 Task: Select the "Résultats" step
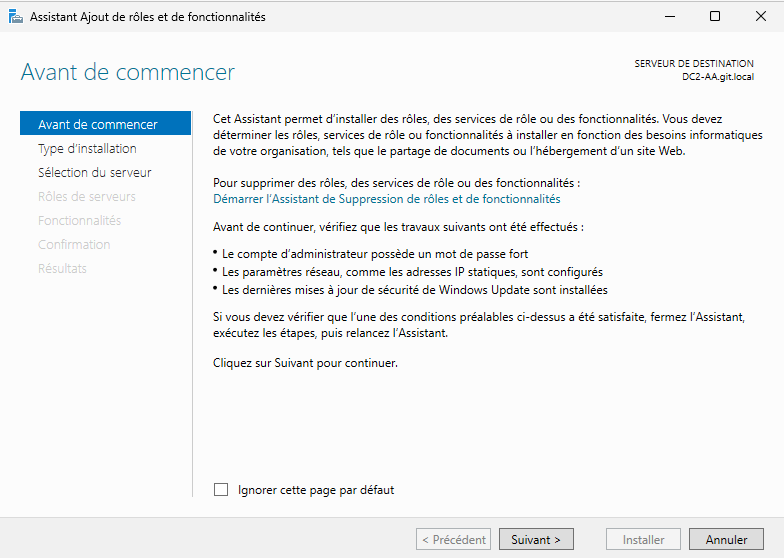coord(62,268)
